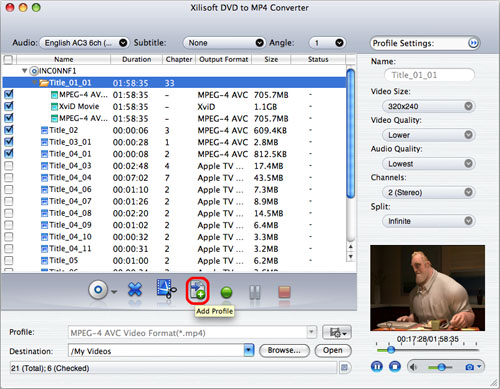Screen dimensions: 500x389
Task: Uncheck the XviD Movie row checkbox
Action: pyautogui.click(x=9, y=106)
